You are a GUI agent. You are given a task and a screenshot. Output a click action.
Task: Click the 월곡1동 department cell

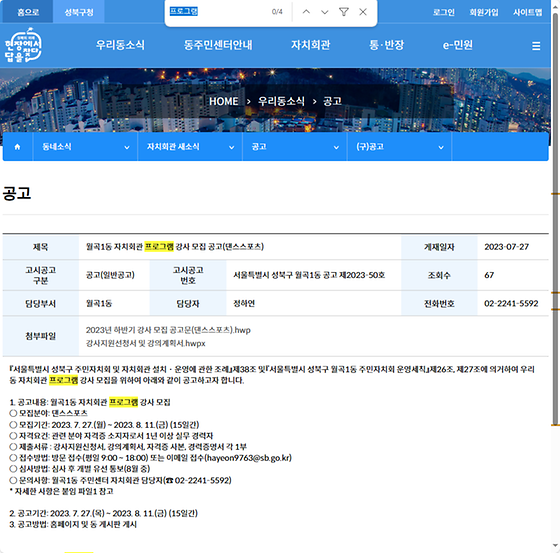pos(99,303)
